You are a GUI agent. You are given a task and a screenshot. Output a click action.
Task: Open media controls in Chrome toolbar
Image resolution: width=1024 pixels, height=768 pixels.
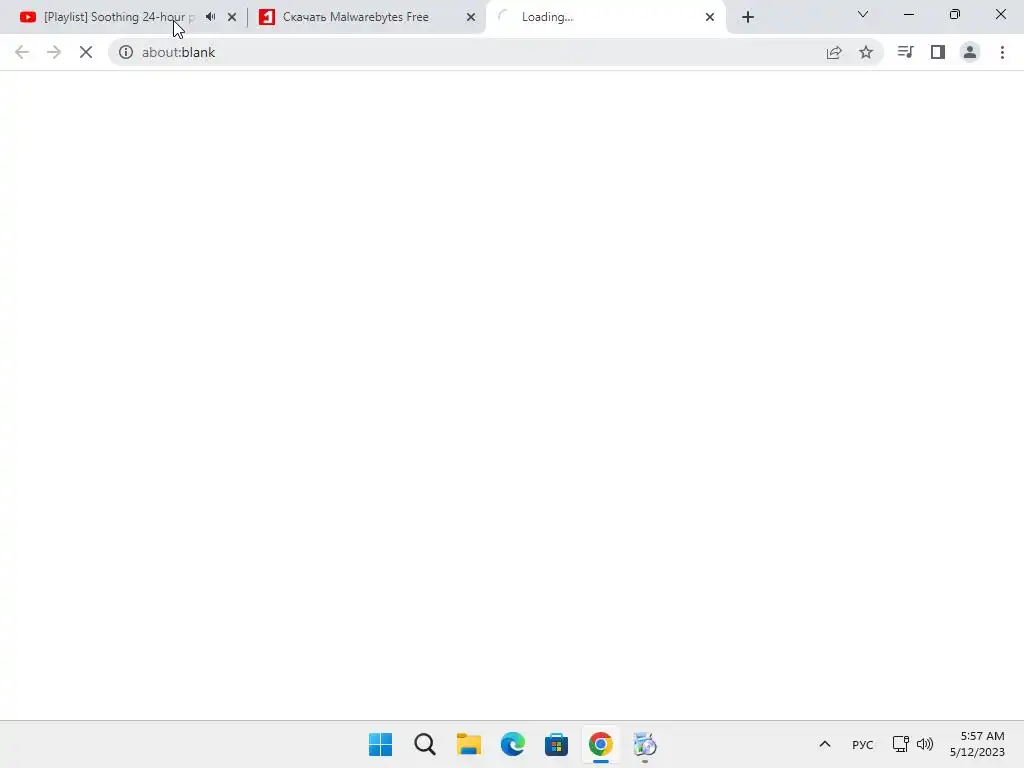coord(905,52)
